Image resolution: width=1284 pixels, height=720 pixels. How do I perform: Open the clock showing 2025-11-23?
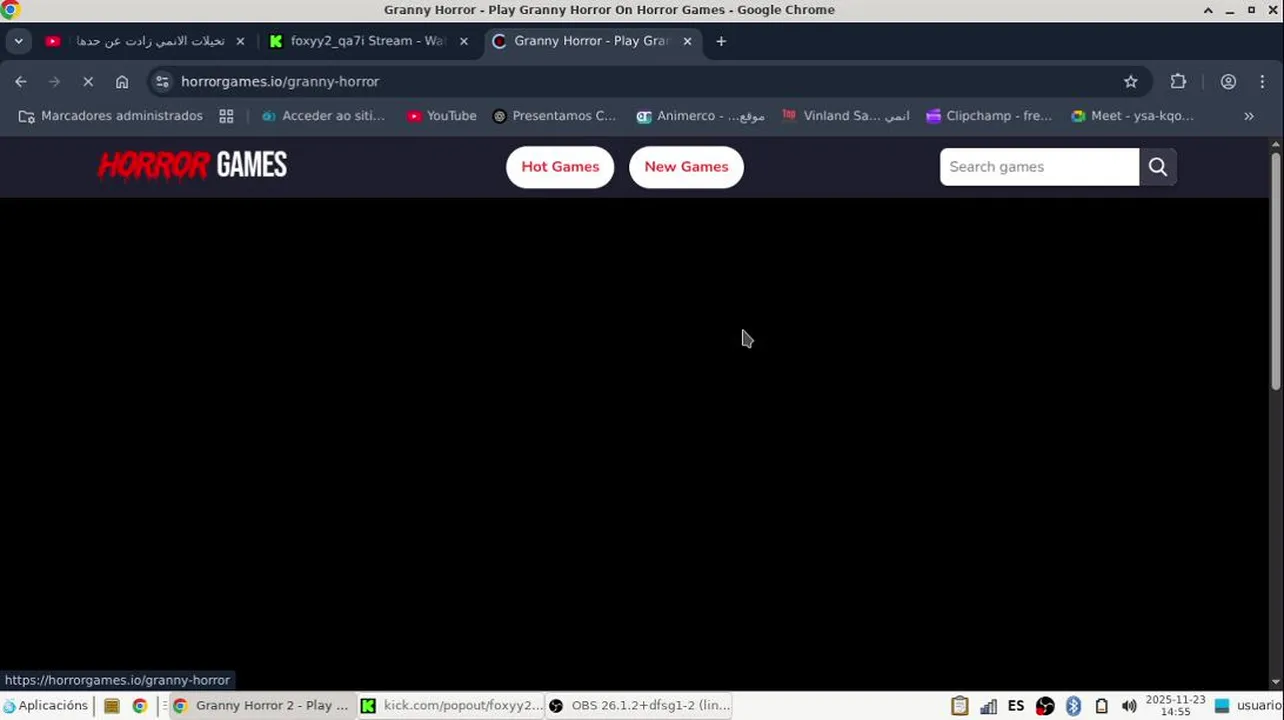pos(1175,706)
